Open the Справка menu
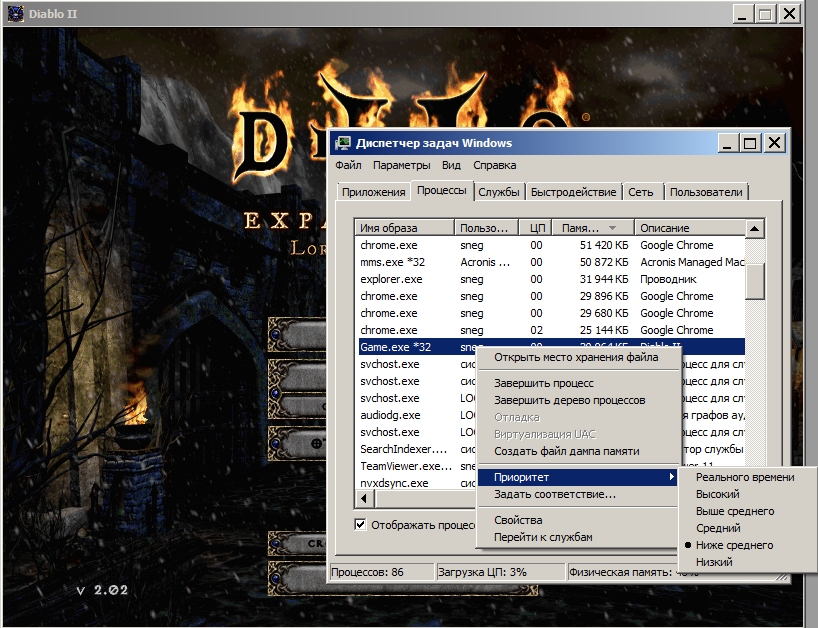The height and width of the screenshot is (628, 818). pos(495,165)
